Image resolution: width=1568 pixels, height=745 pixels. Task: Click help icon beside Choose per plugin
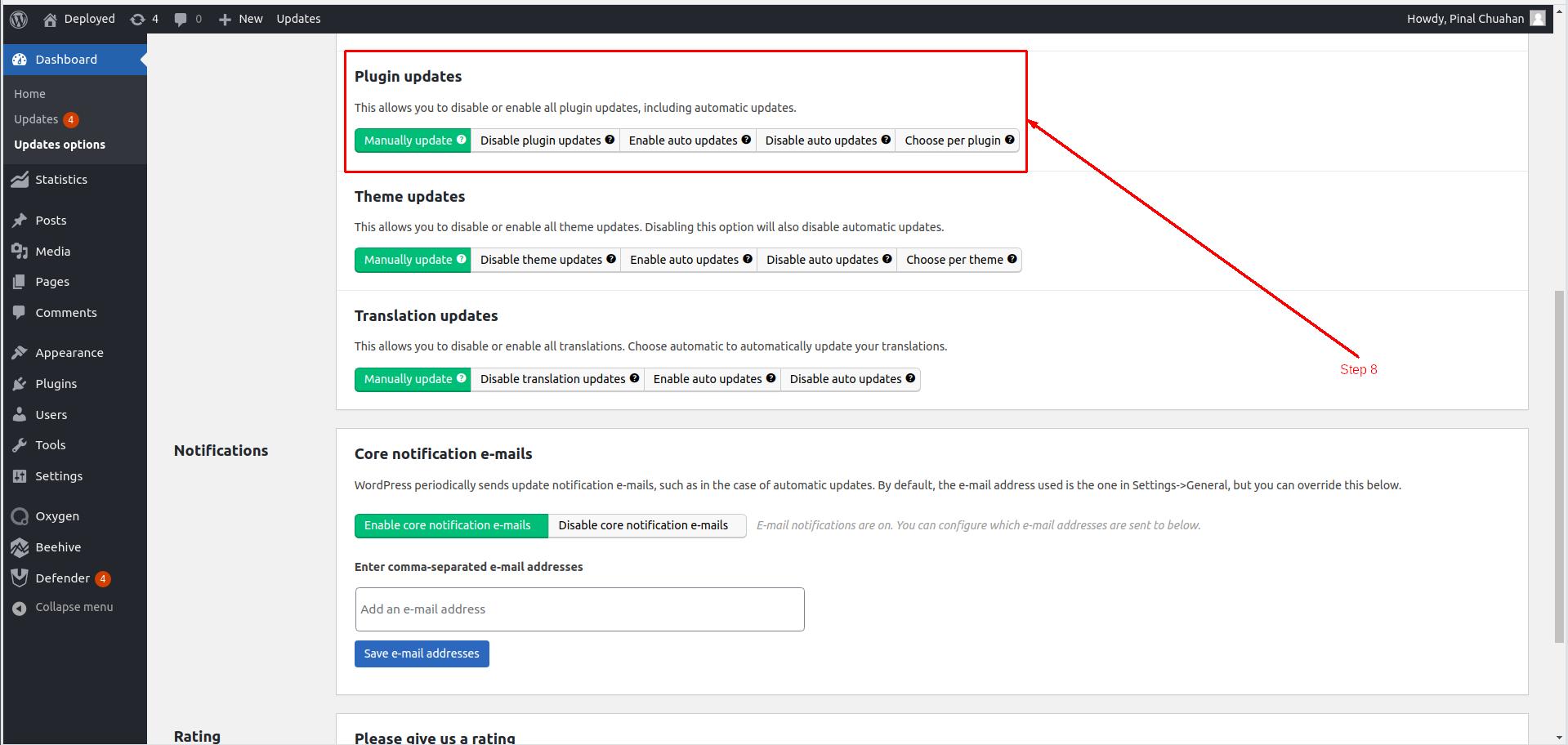(x=1010, y=140)
